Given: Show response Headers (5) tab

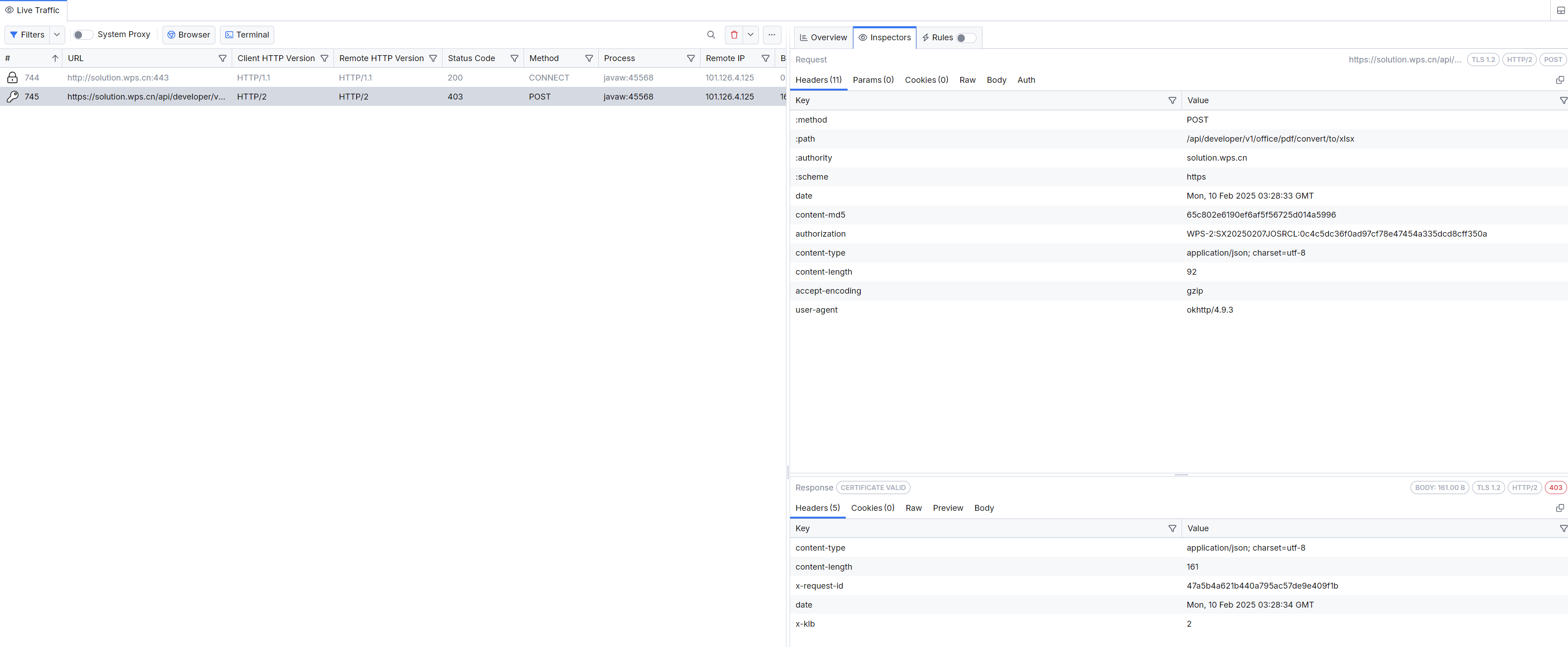Looking at the screenshot, I should (817, 508).
